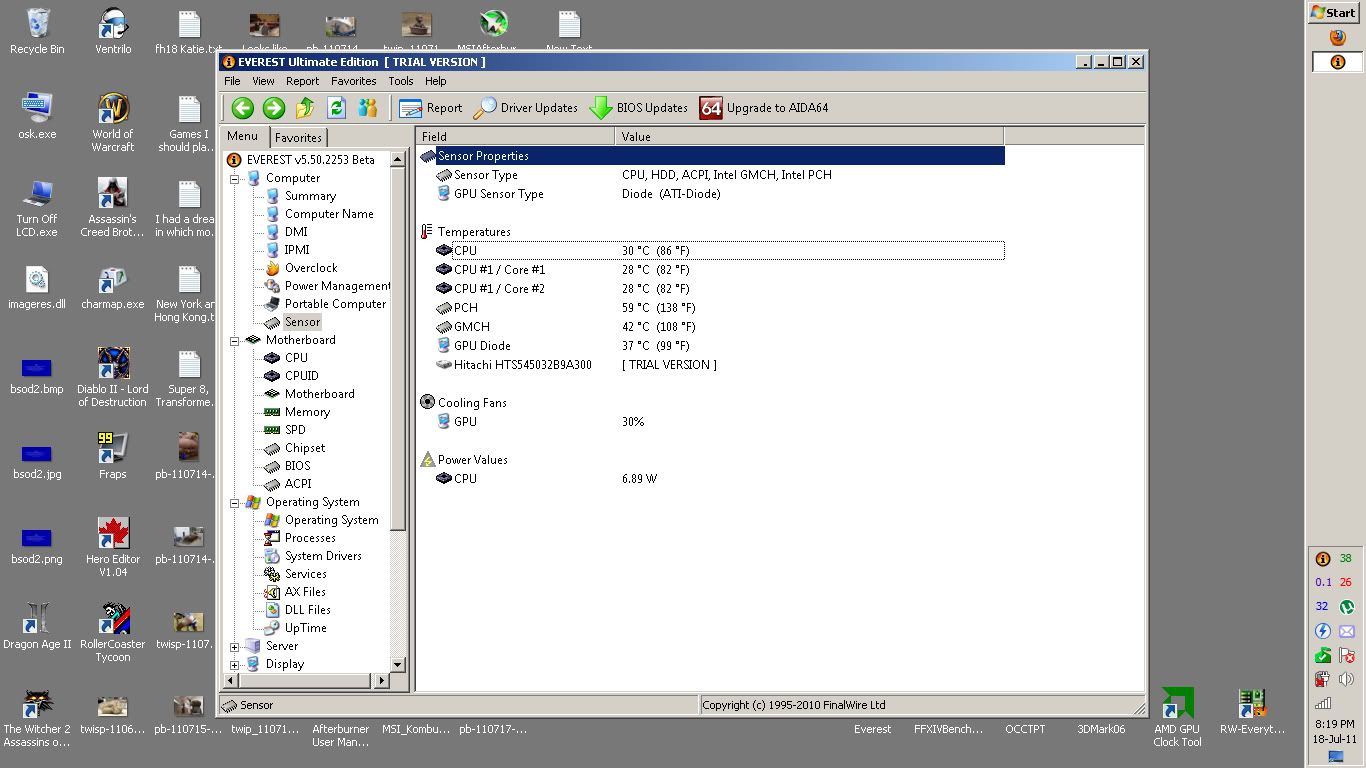1366x768 pixels.
Task: Select the AMD GPU Clock Tool shortcut
Action: (1177, 718)
